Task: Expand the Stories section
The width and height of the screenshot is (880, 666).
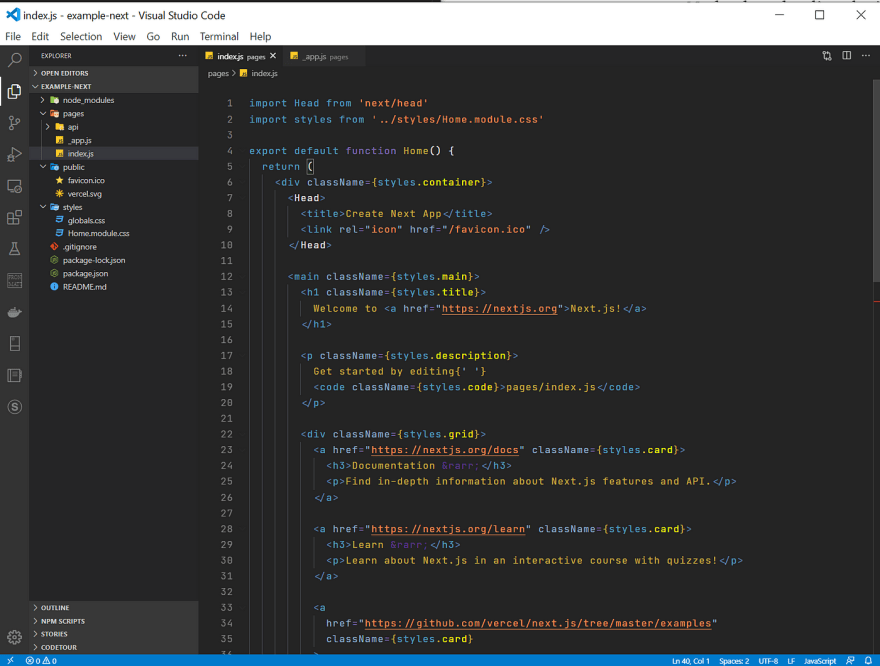Action: click(114, 634)
